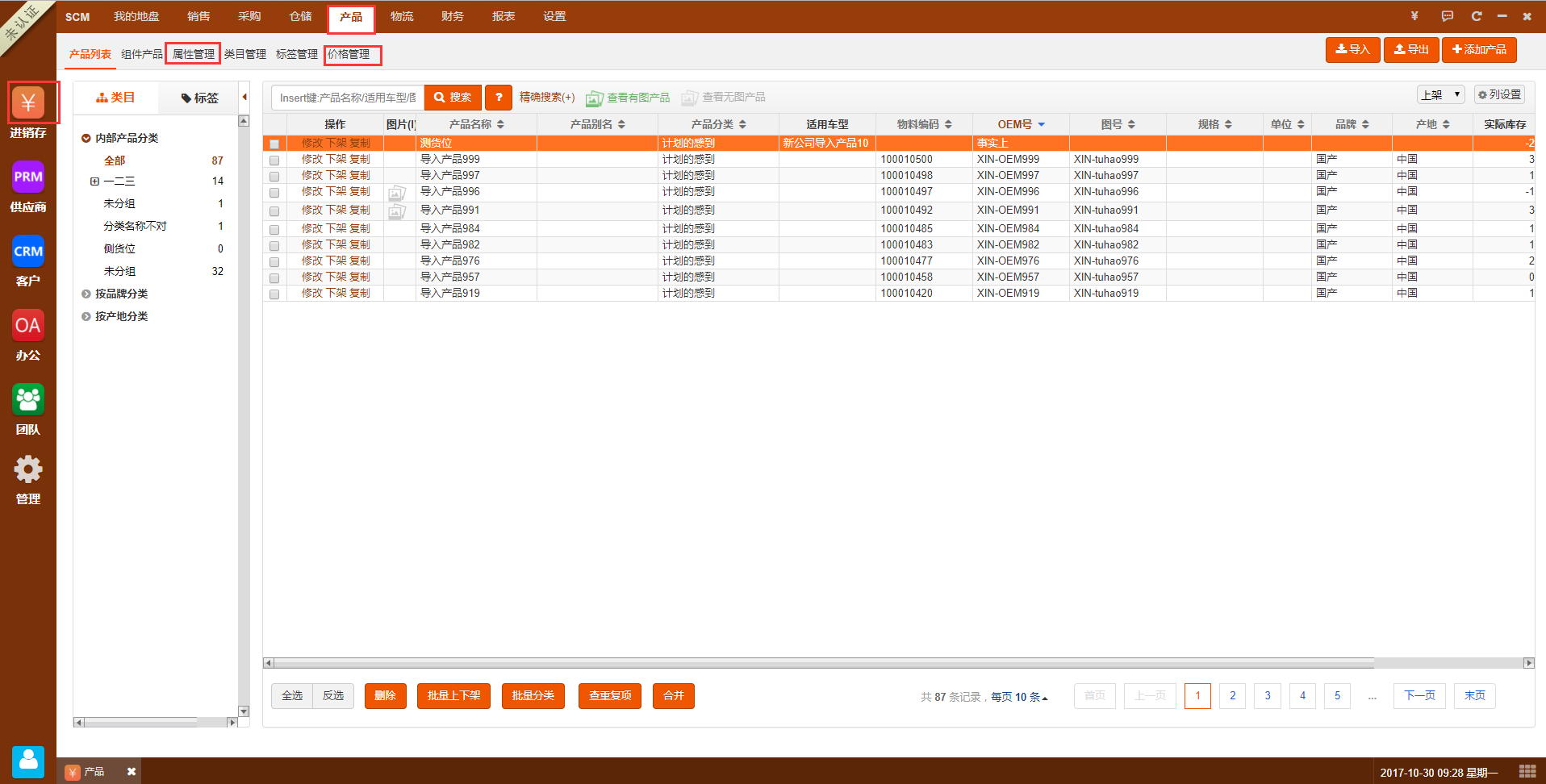Viewport: 1546px width, 784px height.
Task: Tick the checkbox for 导入产品999
Action: tap(274, 161)
